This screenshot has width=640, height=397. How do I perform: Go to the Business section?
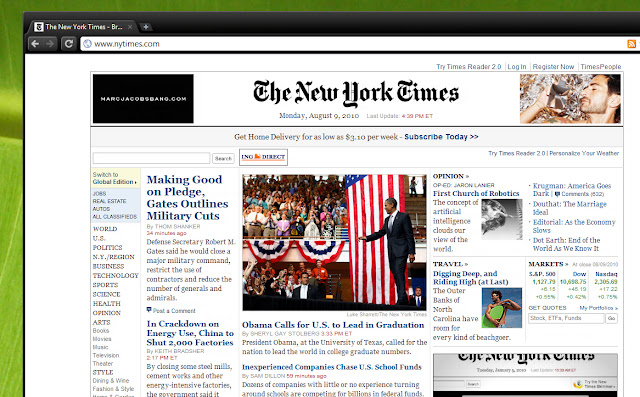click(x=108, y=266)
